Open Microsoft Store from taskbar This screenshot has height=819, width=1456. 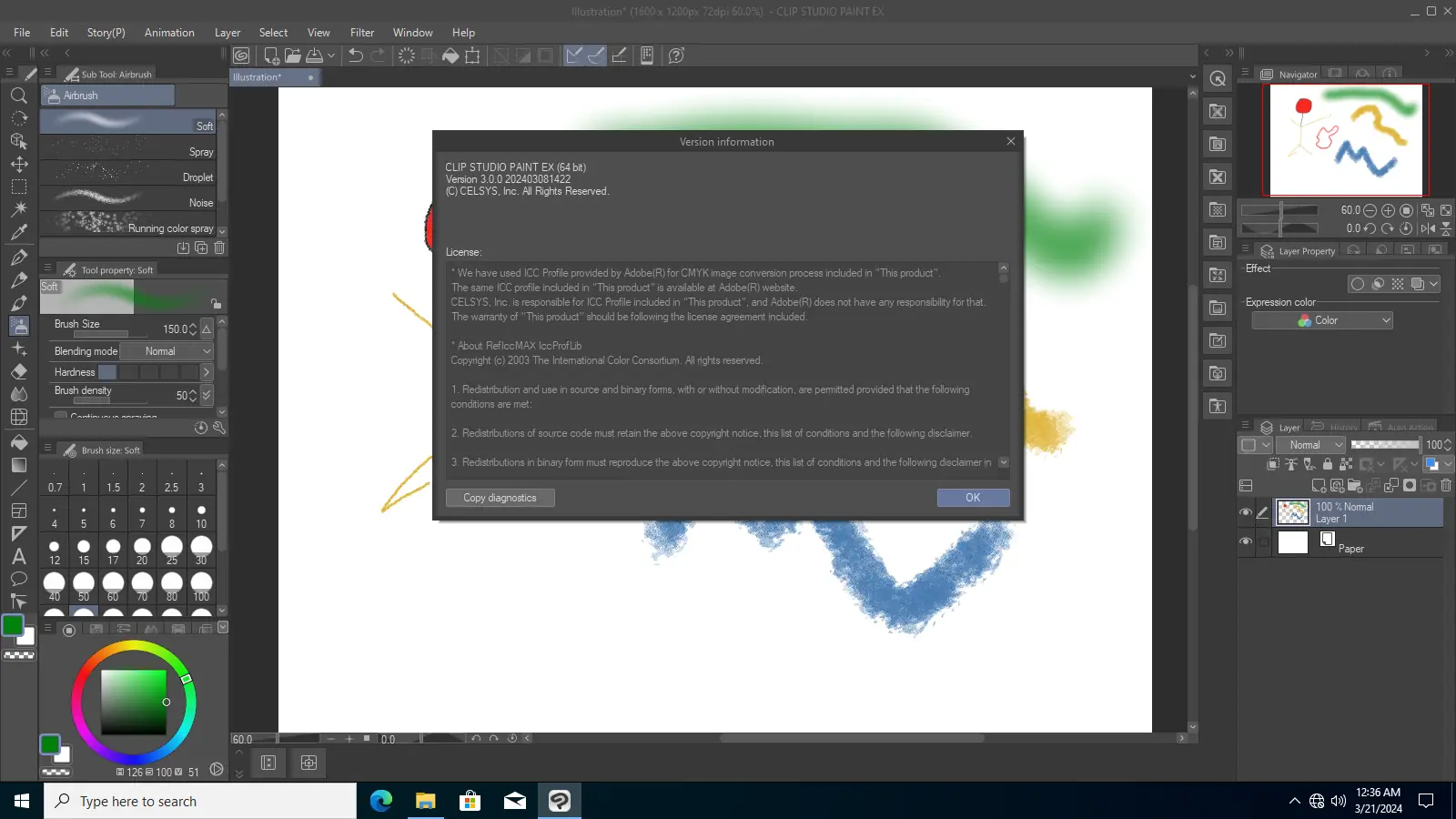click(470, 801)
